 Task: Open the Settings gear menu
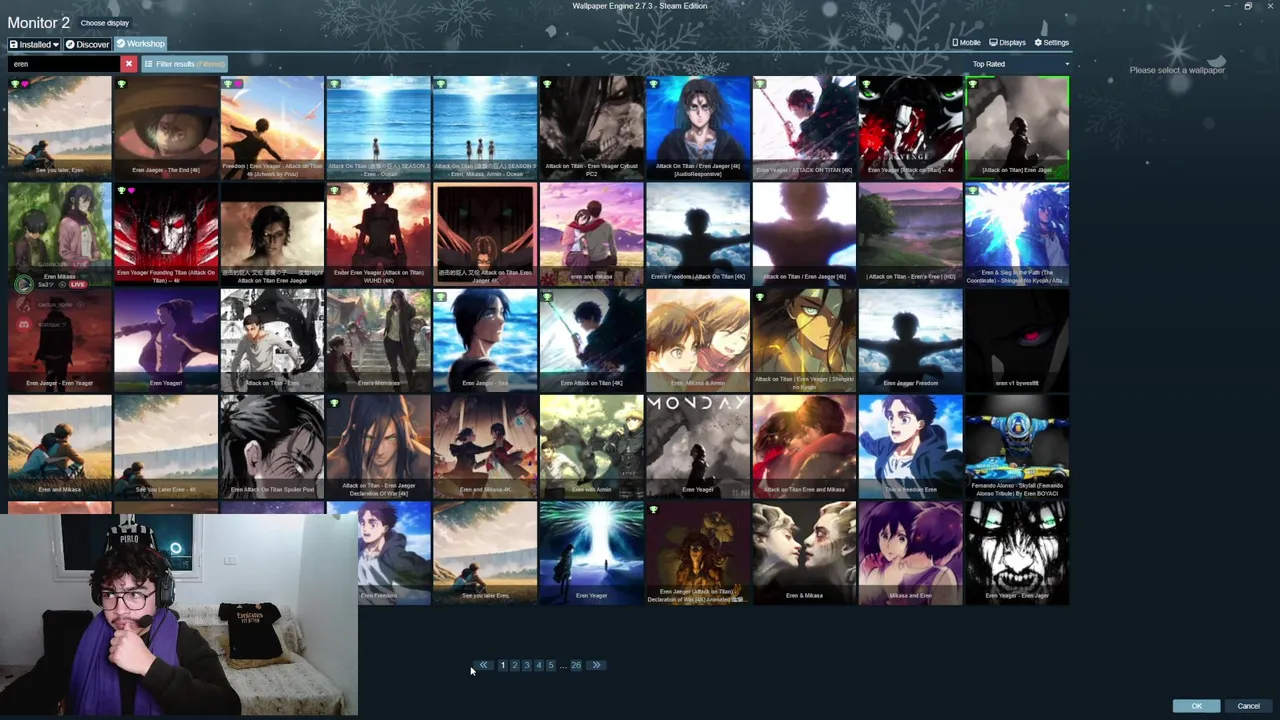point(1052,43)
